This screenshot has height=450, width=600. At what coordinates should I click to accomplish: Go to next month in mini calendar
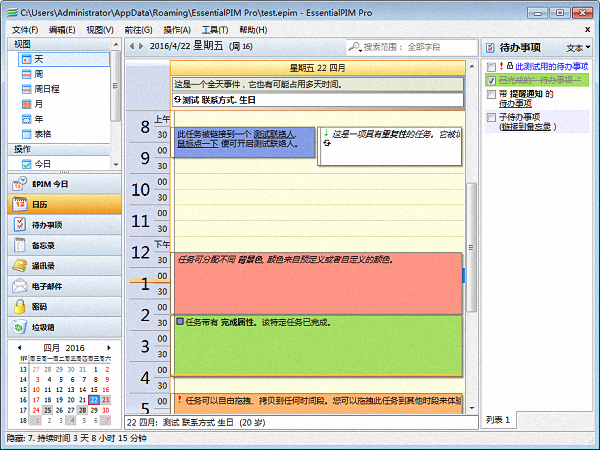(x=109, y=348)
